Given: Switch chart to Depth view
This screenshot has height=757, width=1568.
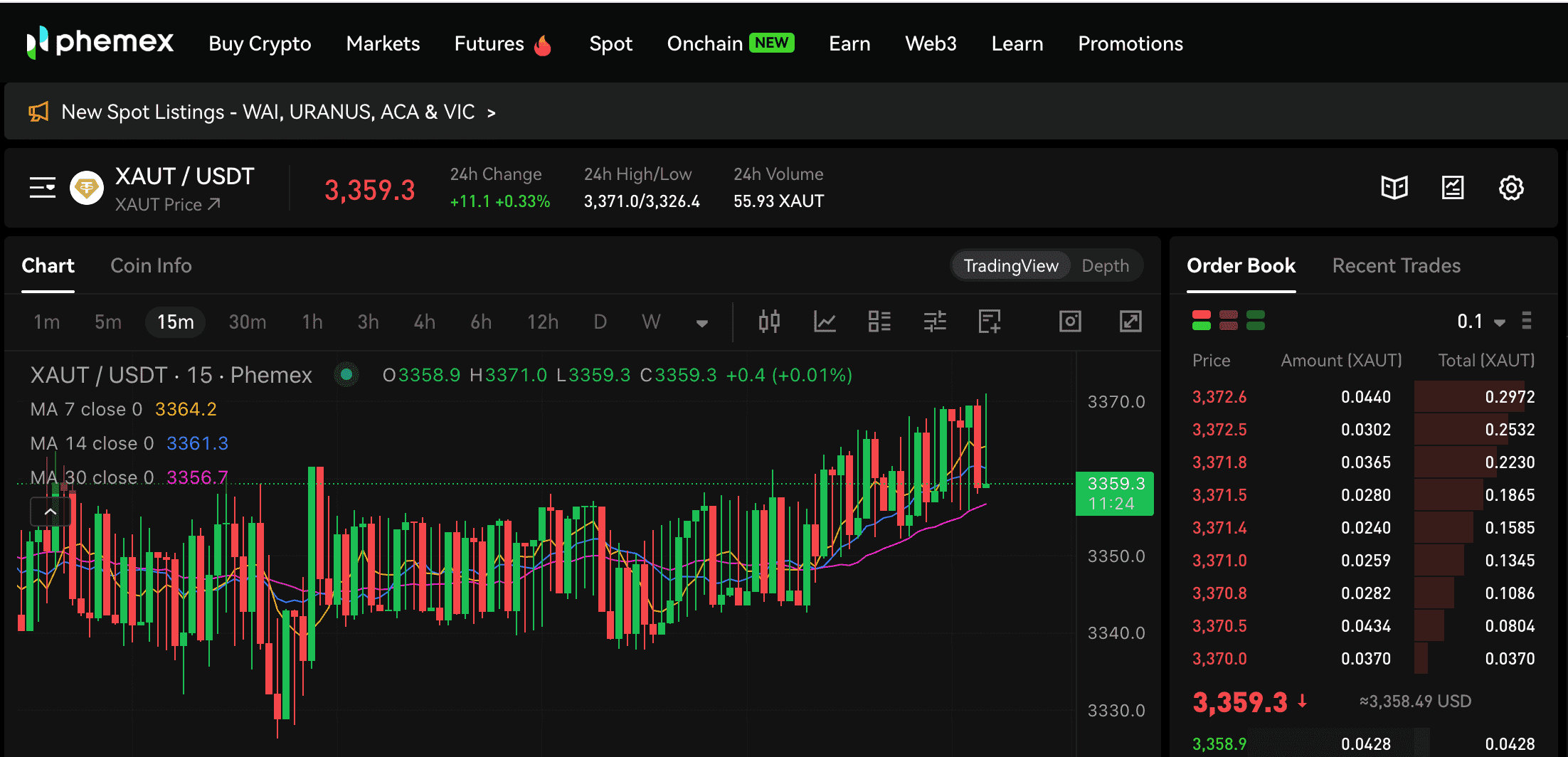Looking at the screenshot, I should 1105,265.
